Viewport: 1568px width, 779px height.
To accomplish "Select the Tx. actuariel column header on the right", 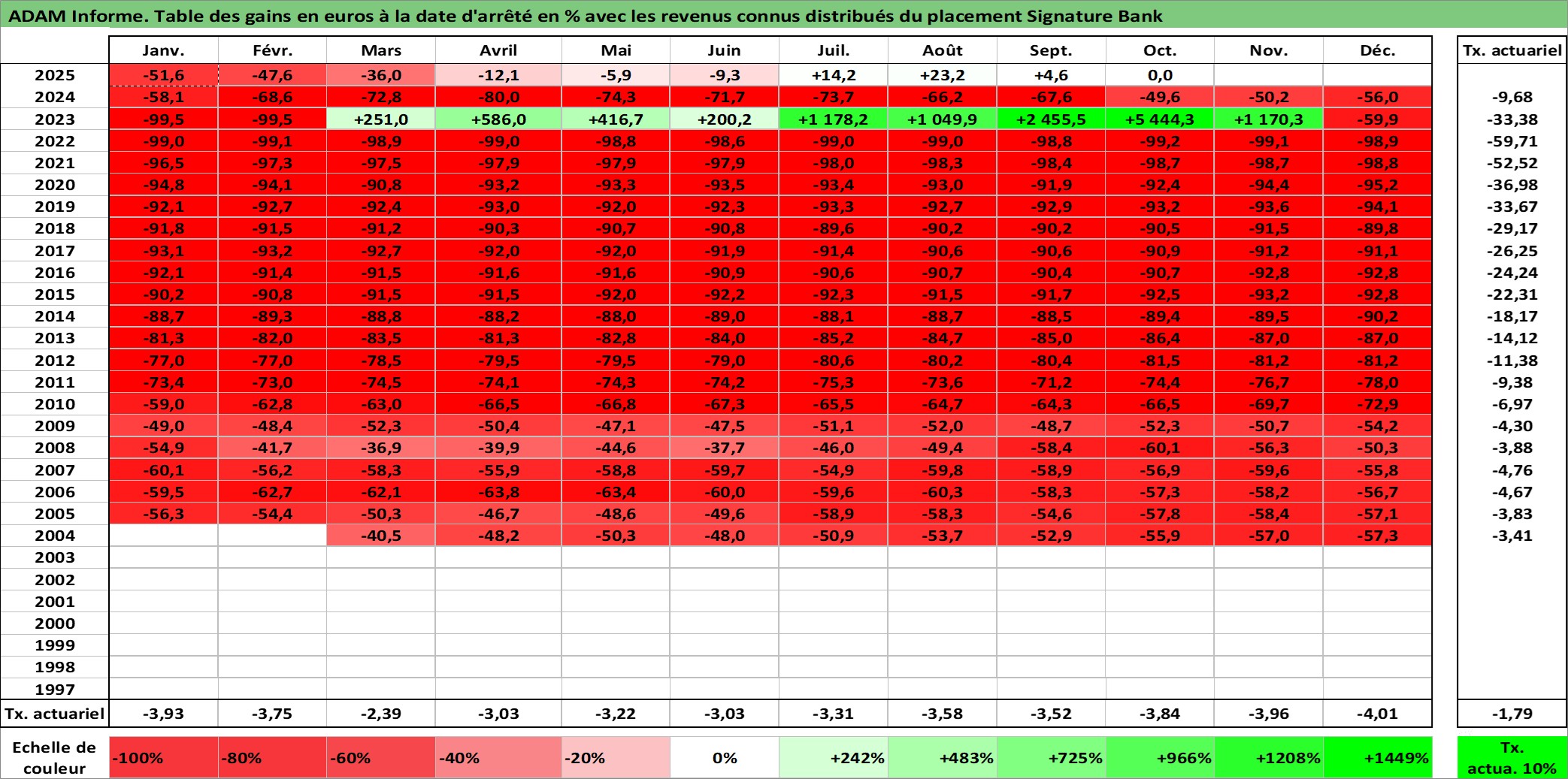I will (1512, 50).
